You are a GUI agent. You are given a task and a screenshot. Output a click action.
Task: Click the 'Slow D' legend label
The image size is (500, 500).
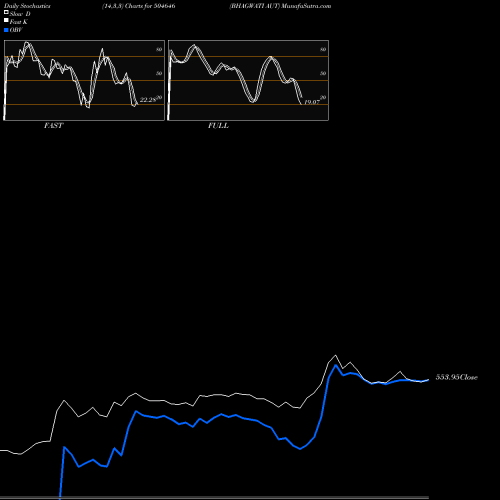point(20,14)
